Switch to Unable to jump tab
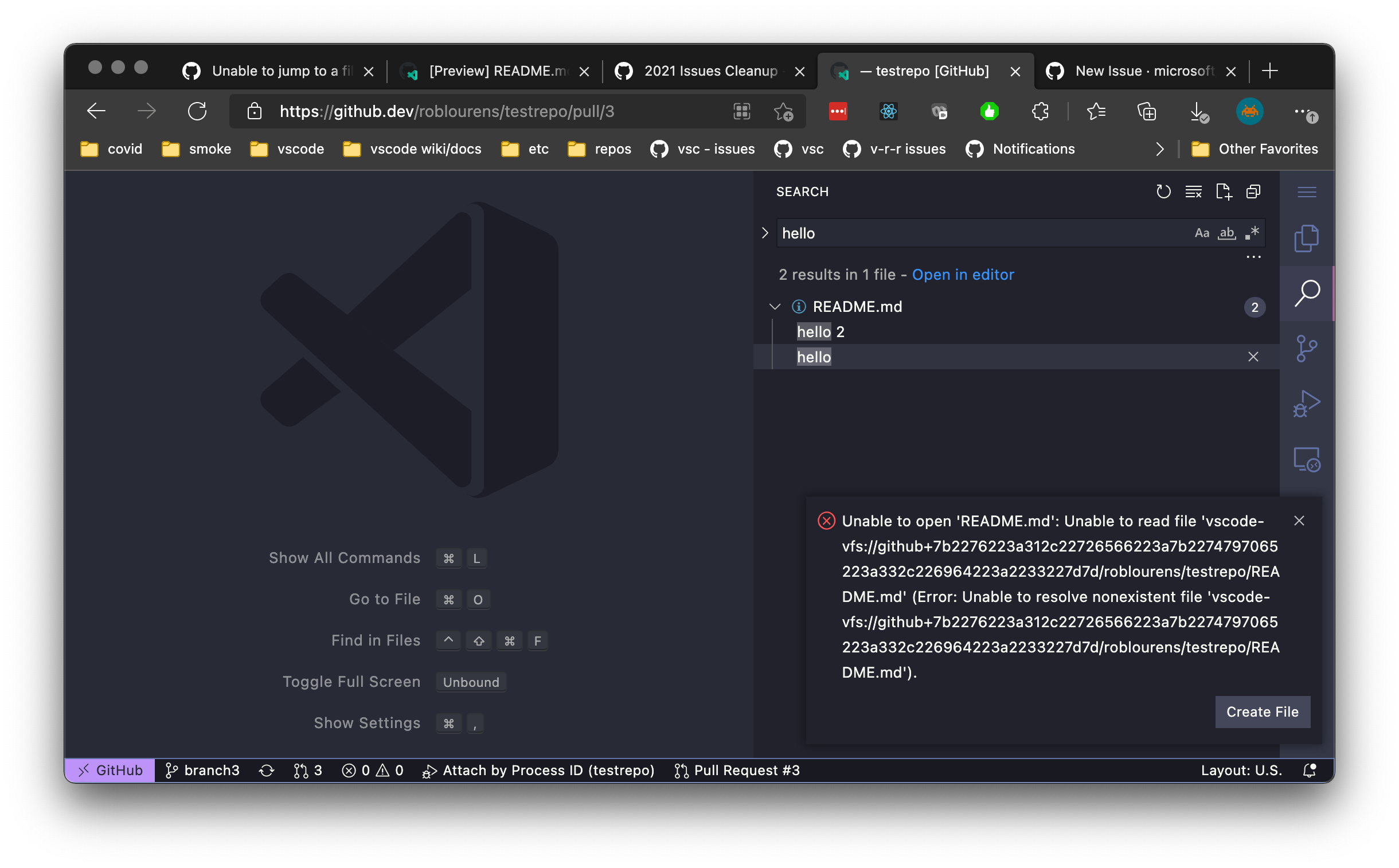 [x=279, y=71]
